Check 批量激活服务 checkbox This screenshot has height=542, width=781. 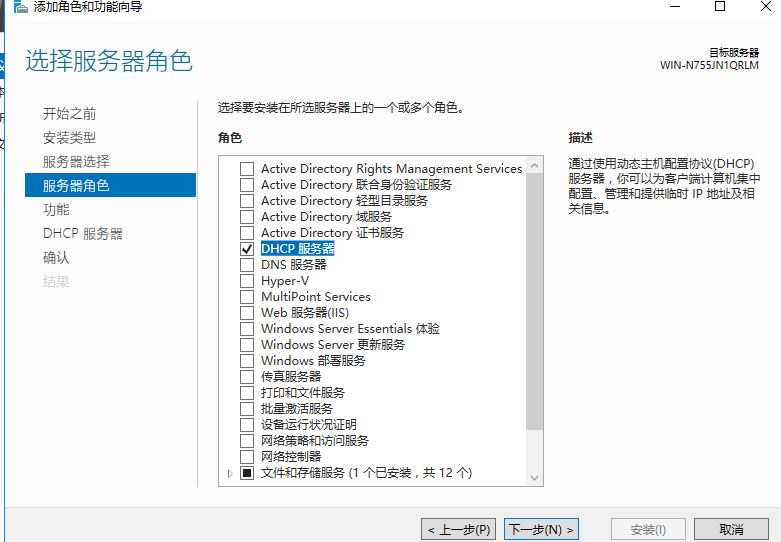coord(247,408)
